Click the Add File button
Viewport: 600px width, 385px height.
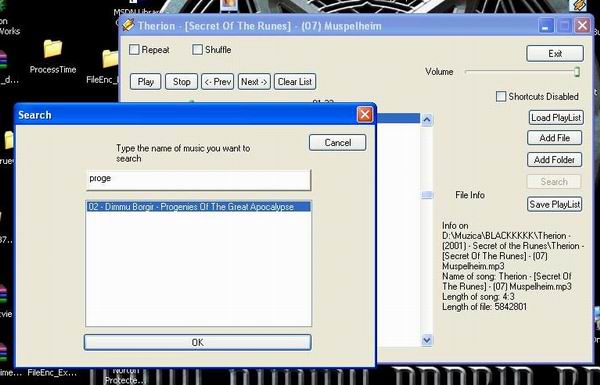tap(554, 138)
